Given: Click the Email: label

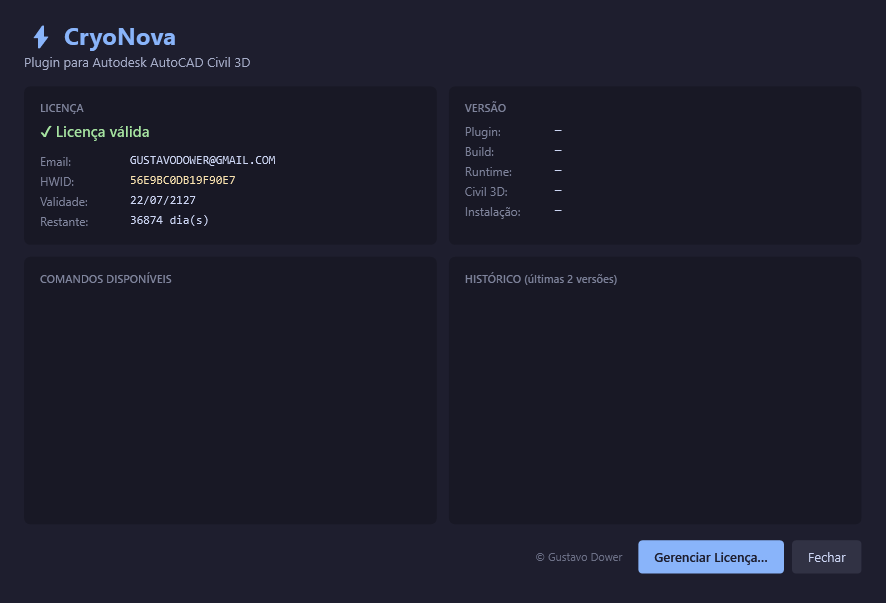Looking at the screenshot, I should click(55, 162).
